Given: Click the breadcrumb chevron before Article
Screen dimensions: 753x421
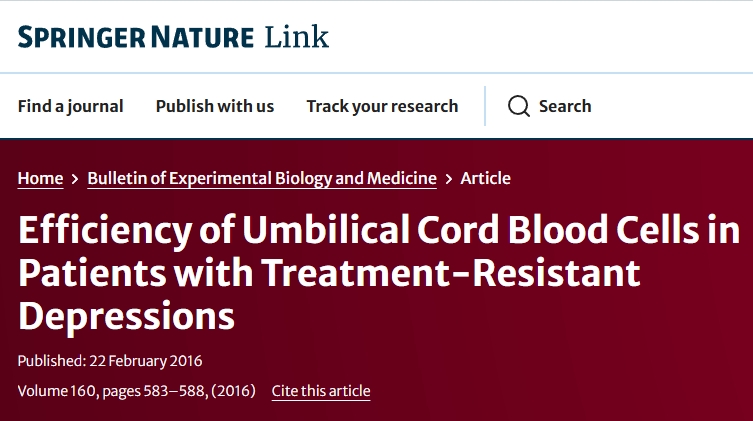Looking at the screenshot, I should pos(448,179).
